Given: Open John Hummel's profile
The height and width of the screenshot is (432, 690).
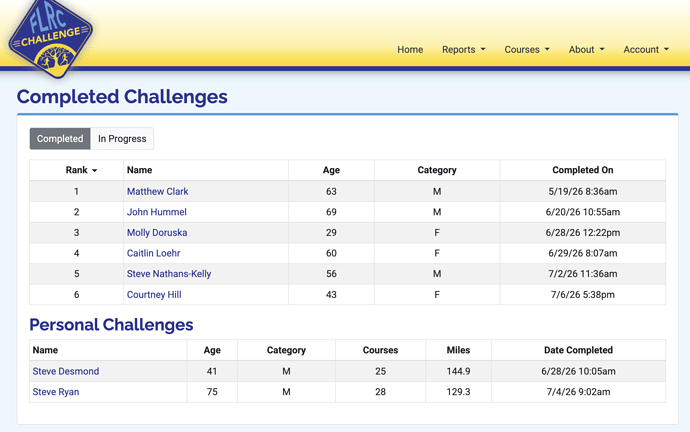Looking at the screenshot, I should click(157, 212).
